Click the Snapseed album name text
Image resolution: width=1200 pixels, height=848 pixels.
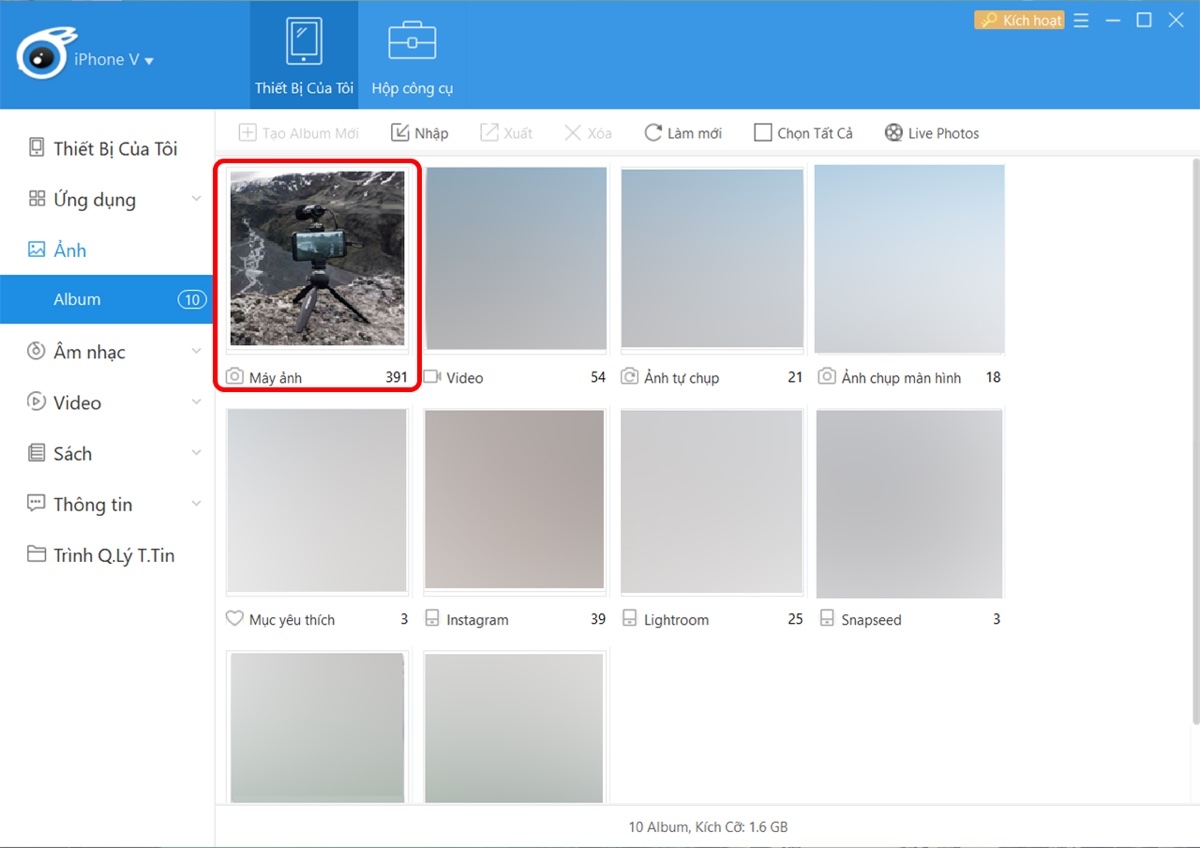tap(871, 620)
